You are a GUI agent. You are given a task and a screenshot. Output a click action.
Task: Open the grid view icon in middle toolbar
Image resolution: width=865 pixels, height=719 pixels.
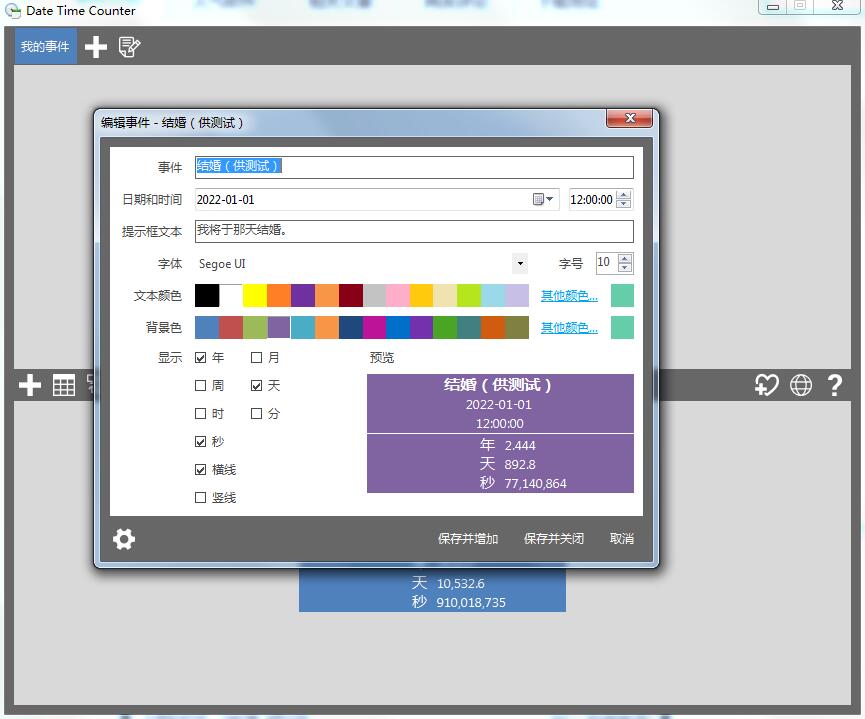(63, 385)
